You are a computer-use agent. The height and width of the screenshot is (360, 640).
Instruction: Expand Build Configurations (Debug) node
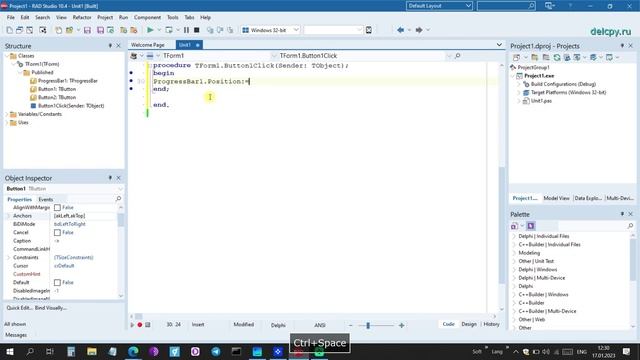point(519,84)
